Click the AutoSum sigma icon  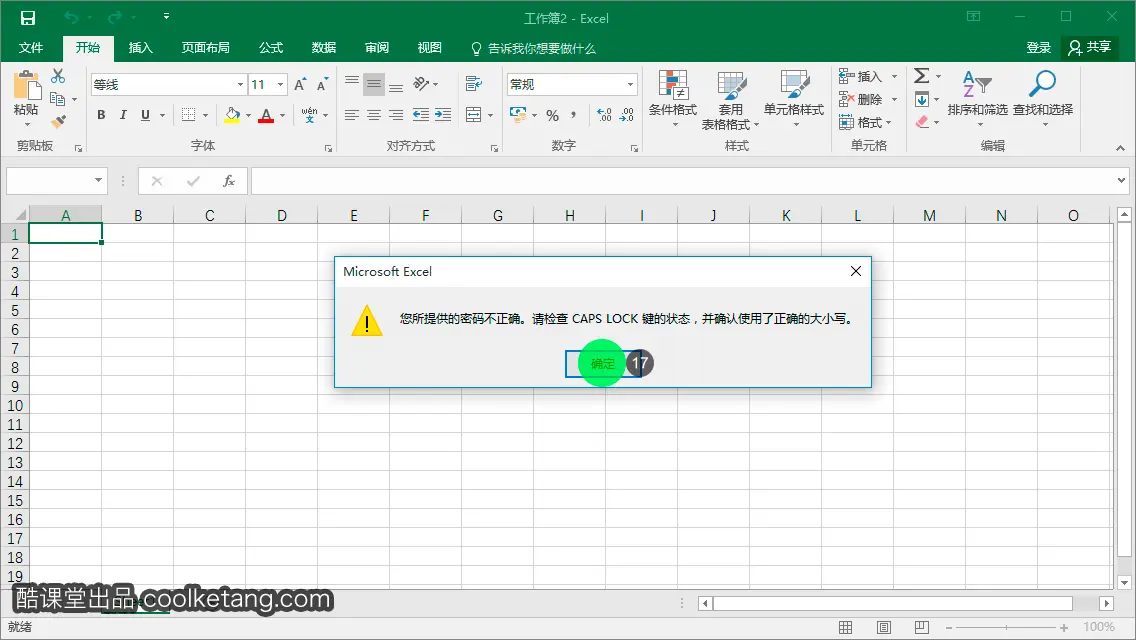(922, 75)
